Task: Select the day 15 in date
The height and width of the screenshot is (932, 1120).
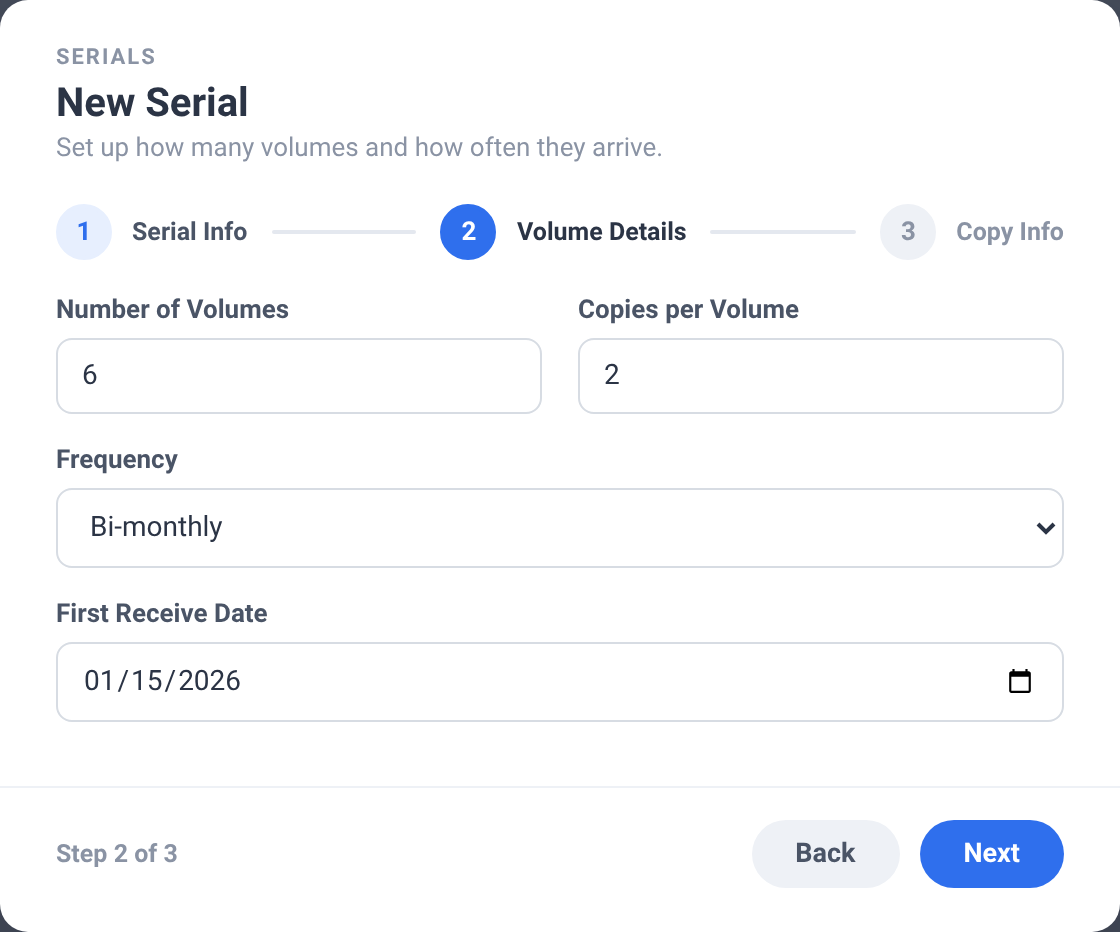Action: 146,681
